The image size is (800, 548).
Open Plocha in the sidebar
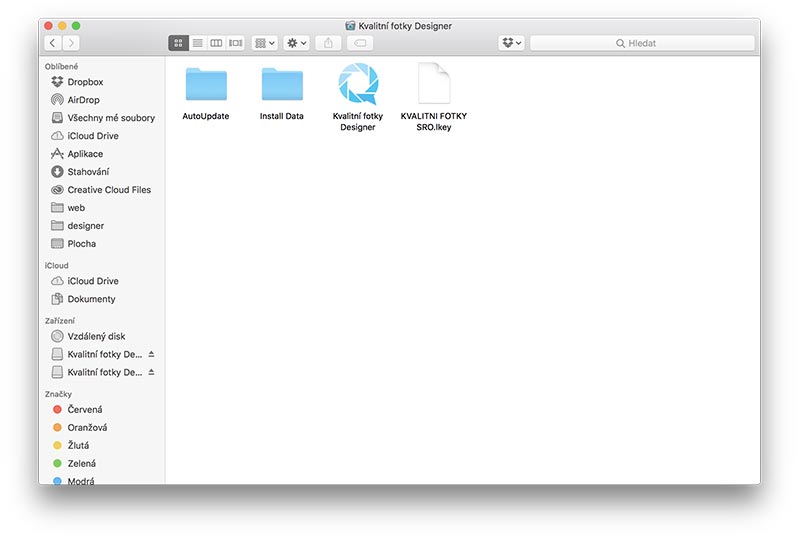[82, 243]
